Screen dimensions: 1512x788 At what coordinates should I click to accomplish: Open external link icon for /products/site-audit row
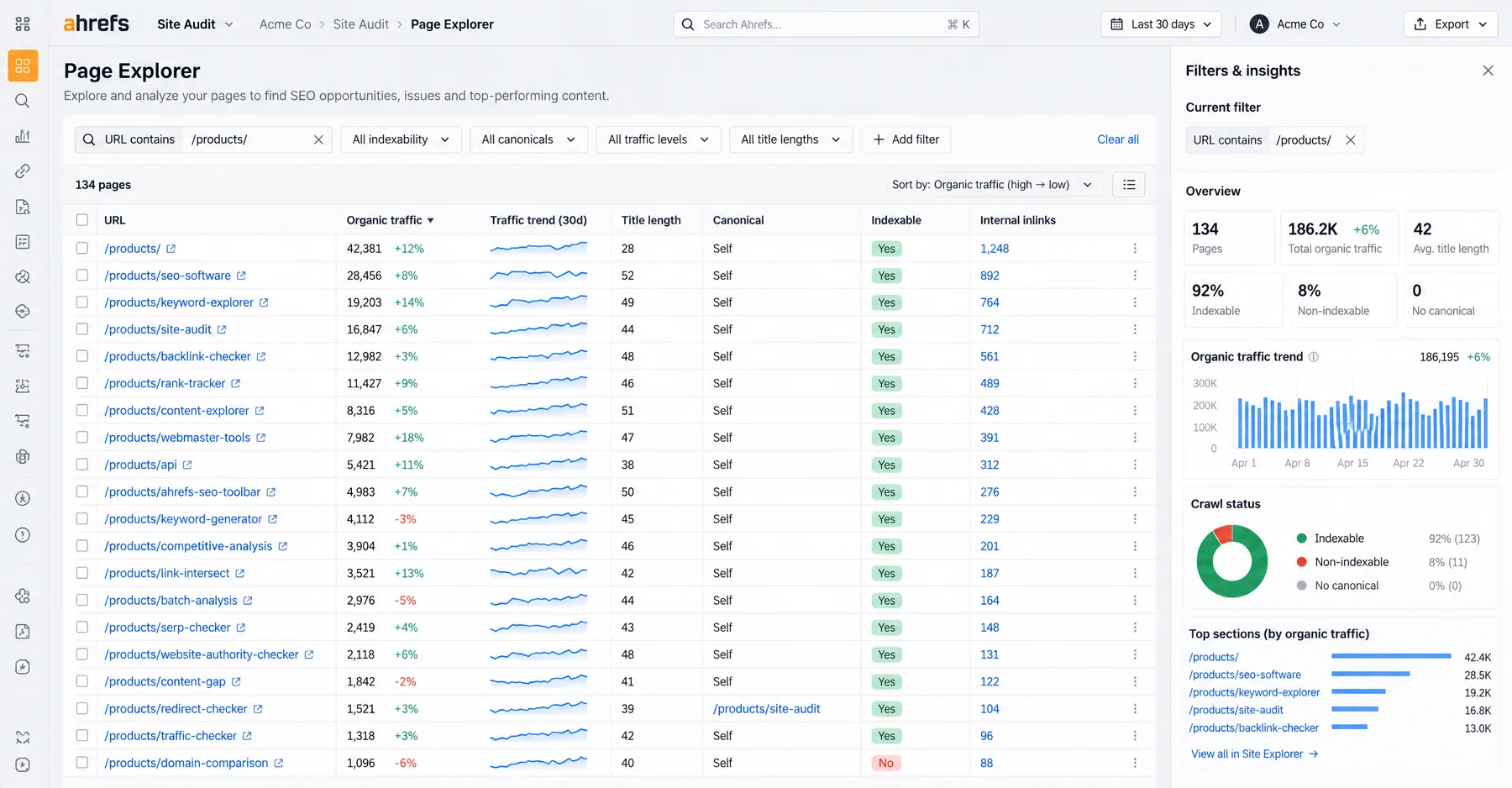click(x=222, y=329)
